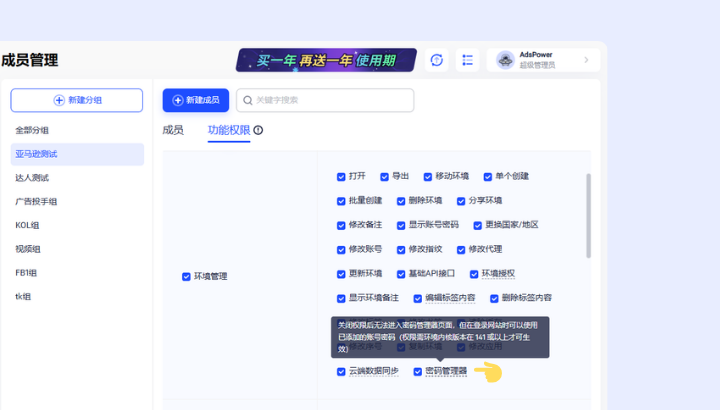The image size is (720, 410).
Task: Click the 新建分组 button
Action: coord(77,100)
